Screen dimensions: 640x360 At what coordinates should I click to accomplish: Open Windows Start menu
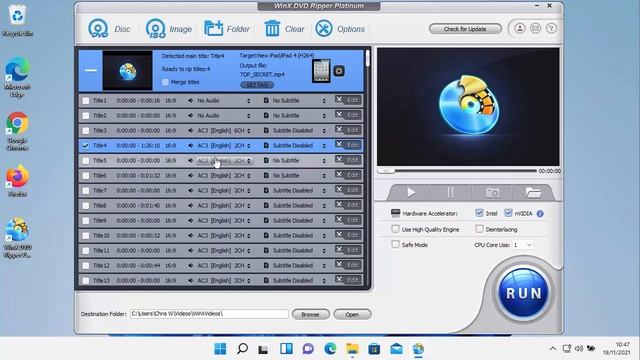[x=220, y=349]
